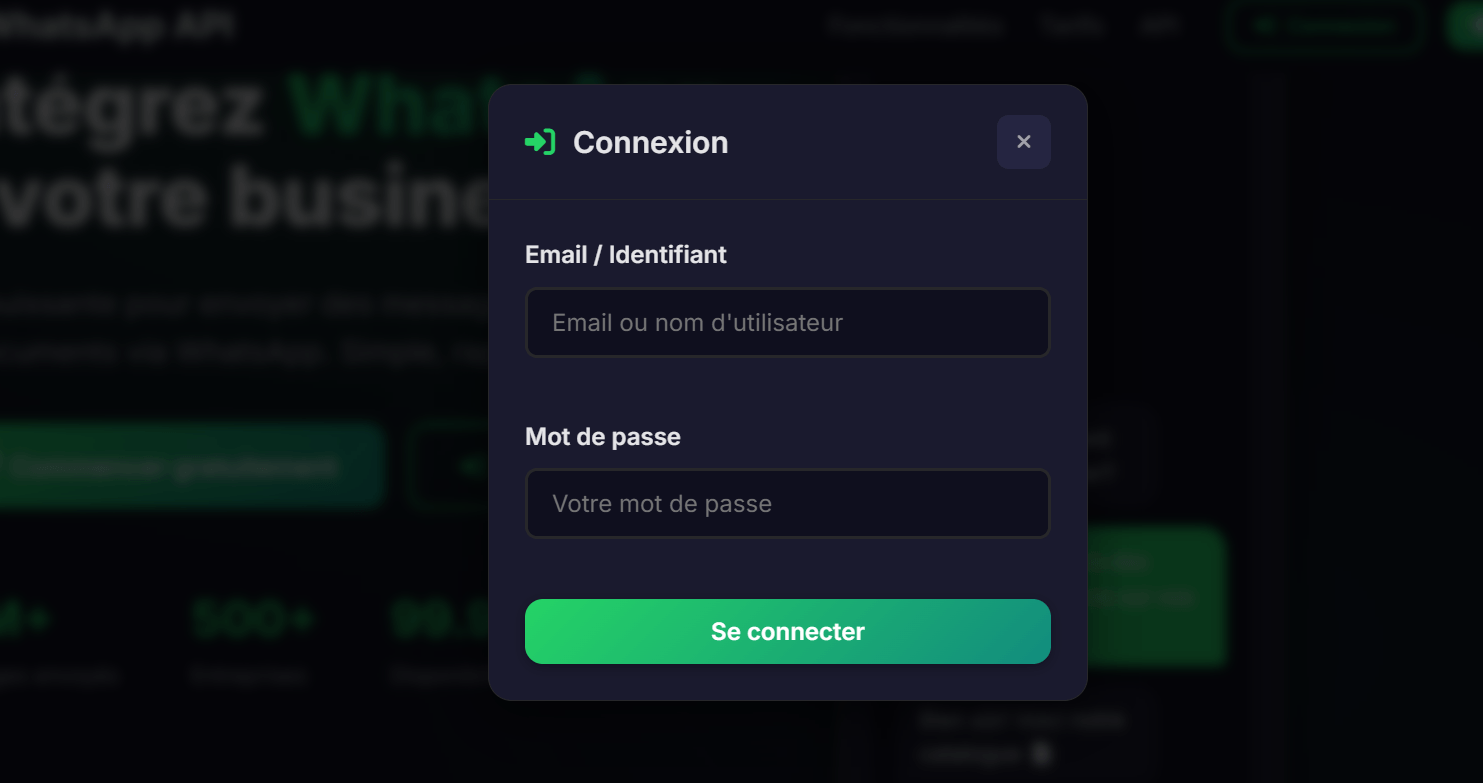Open the blurred API navigation link
This screenshot has height=783, width=1483.
(x=1160, y=26)
